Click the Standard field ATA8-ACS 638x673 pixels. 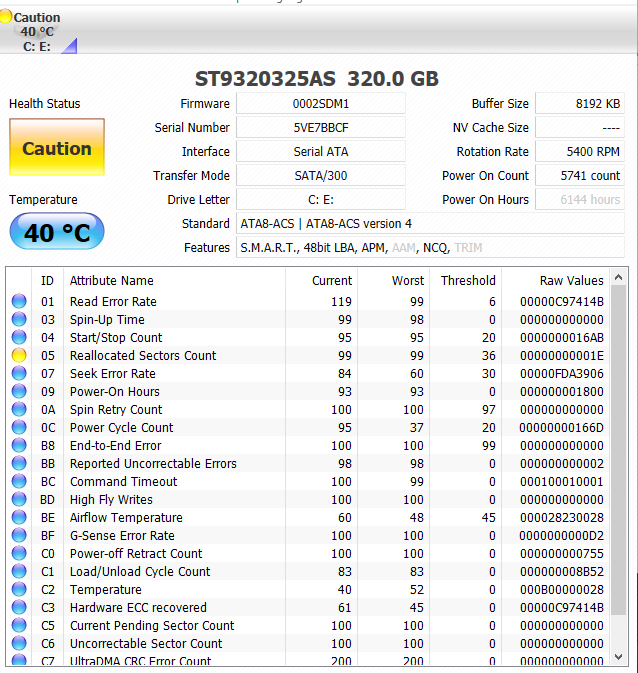pos(430,224)
